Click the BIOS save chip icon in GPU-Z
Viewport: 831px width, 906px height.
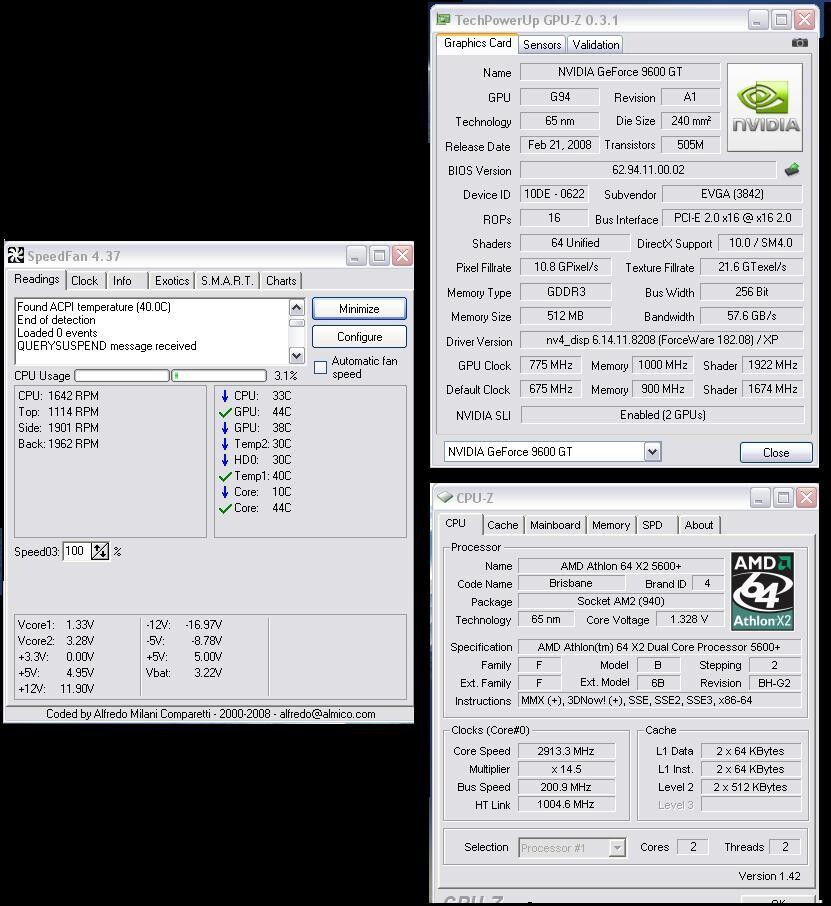792,169
